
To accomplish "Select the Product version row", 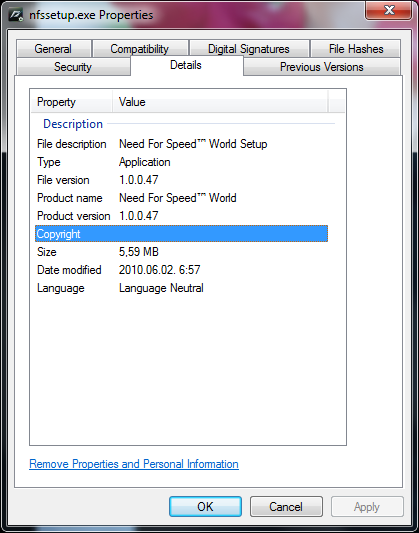I will click(181, 216).
